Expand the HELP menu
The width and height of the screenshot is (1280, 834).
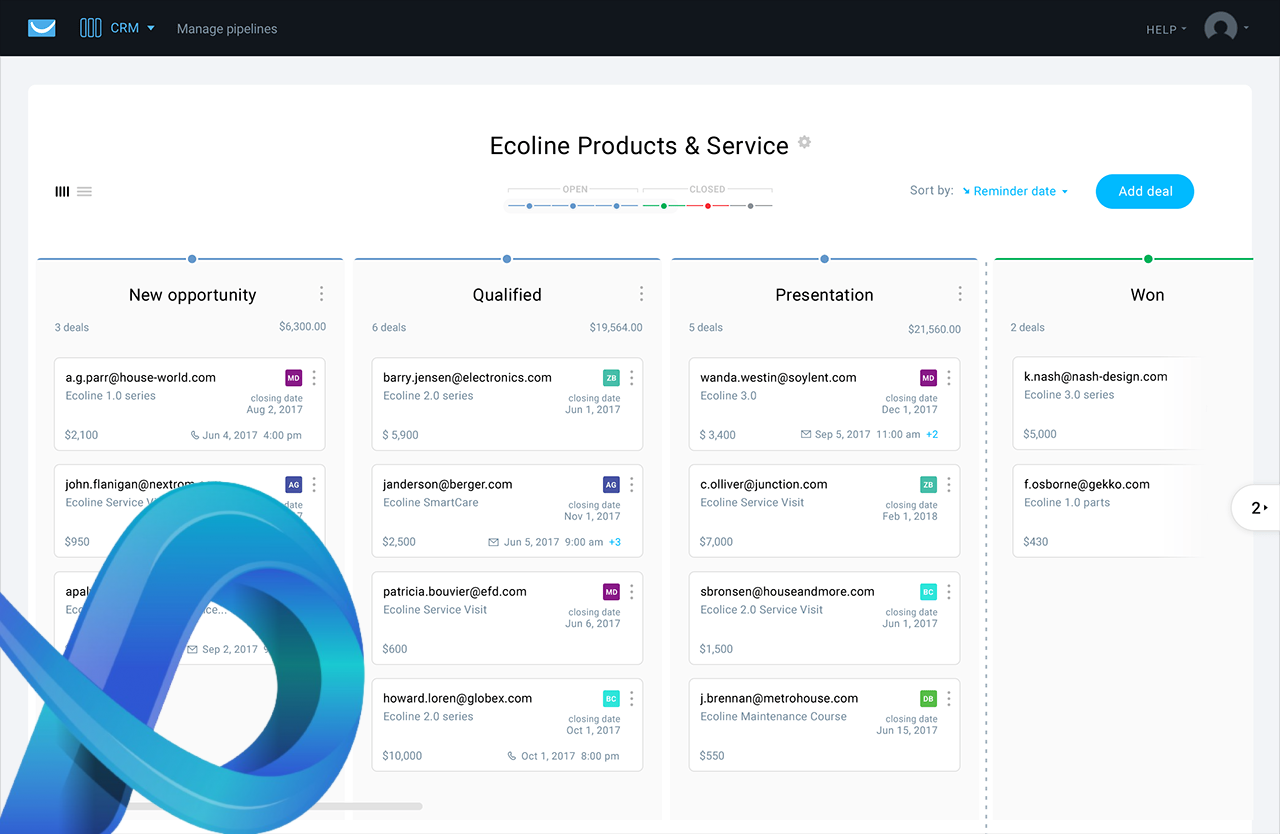[x=1166, y=29]
